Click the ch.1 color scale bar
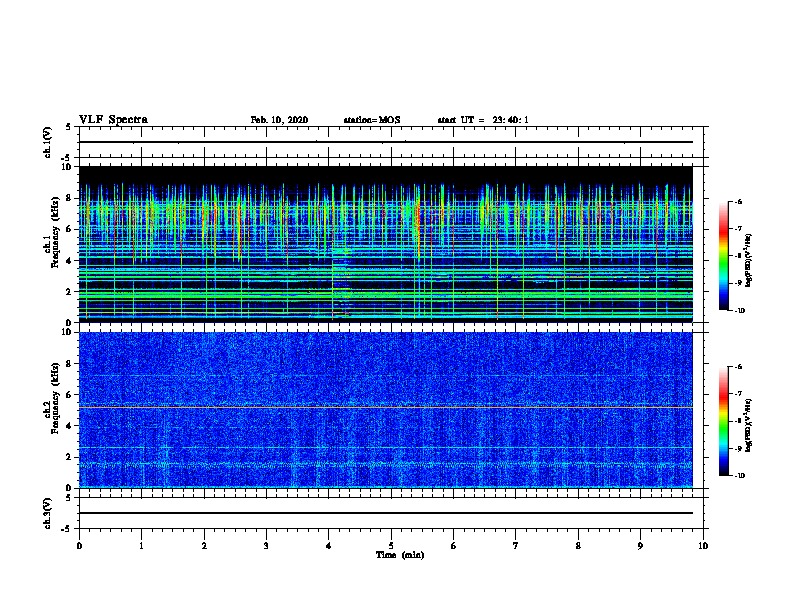 (723, 256)
